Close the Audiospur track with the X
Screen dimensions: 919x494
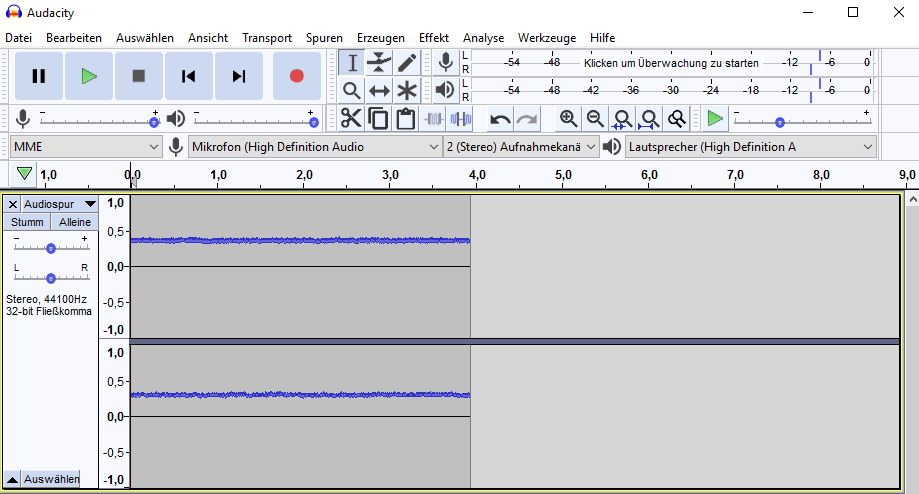(x=12, y=204)
